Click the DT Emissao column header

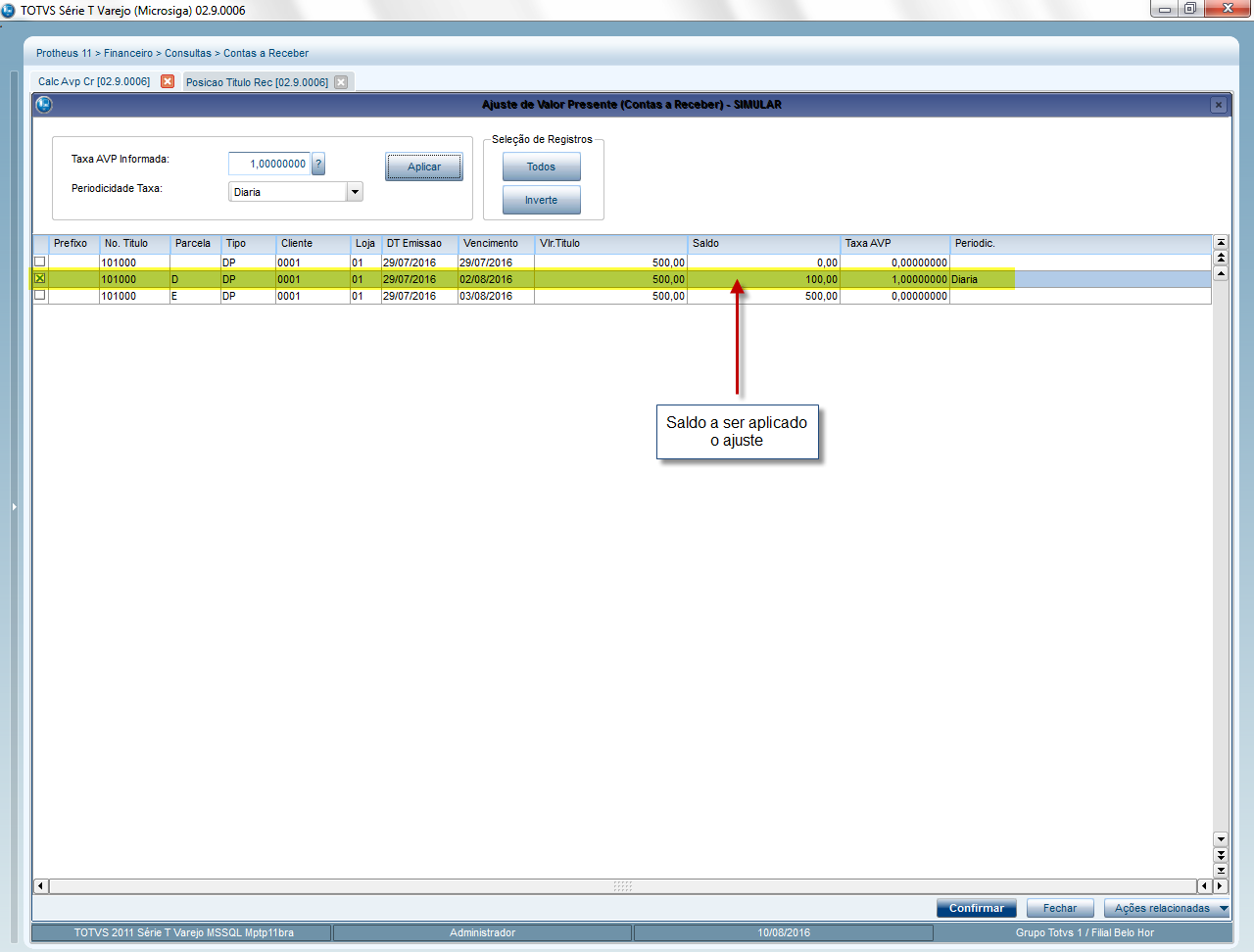point(419,243)
